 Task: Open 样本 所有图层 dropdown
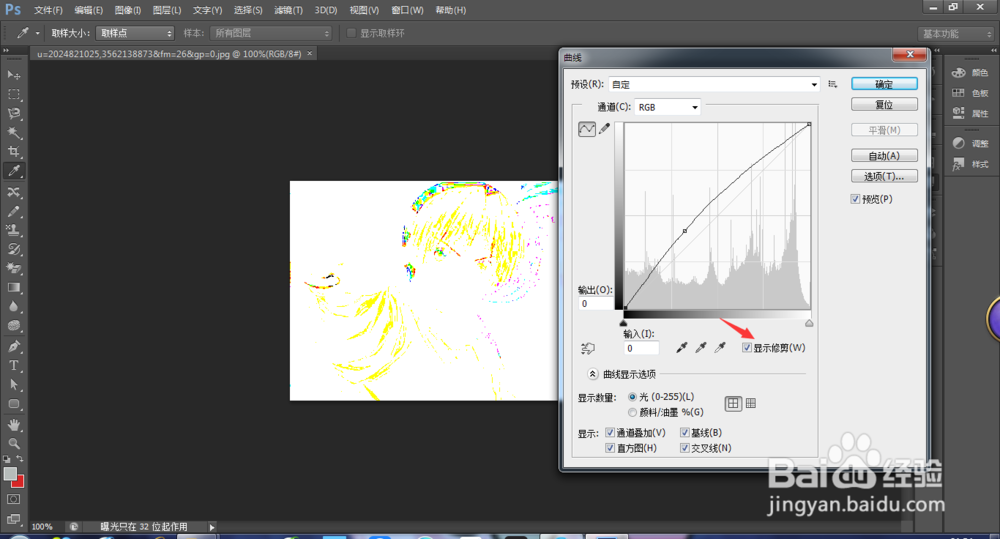point(271,33)
